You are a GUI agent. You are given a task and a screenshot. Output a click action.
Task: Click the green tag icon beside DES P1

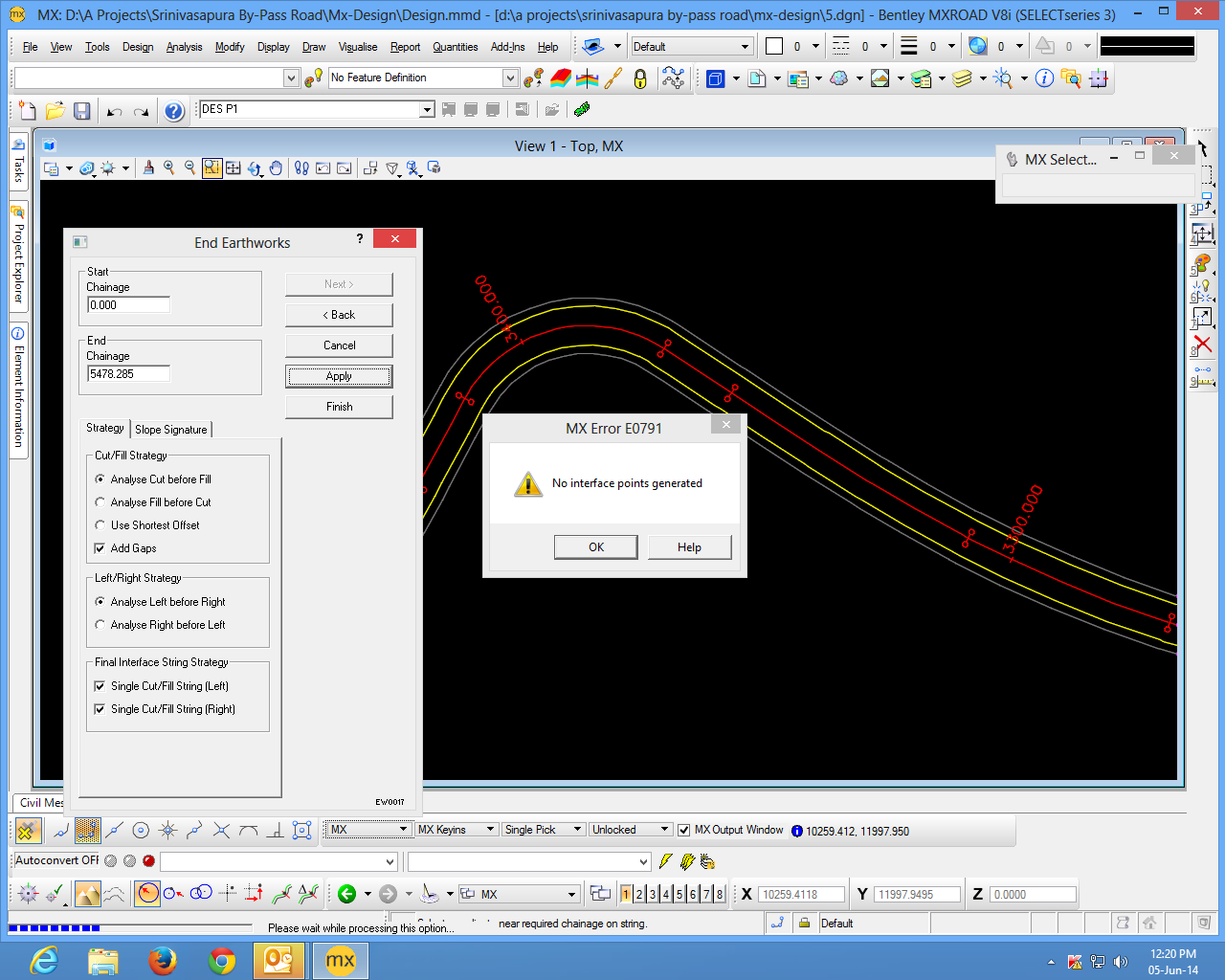click(x=581, y=110)
